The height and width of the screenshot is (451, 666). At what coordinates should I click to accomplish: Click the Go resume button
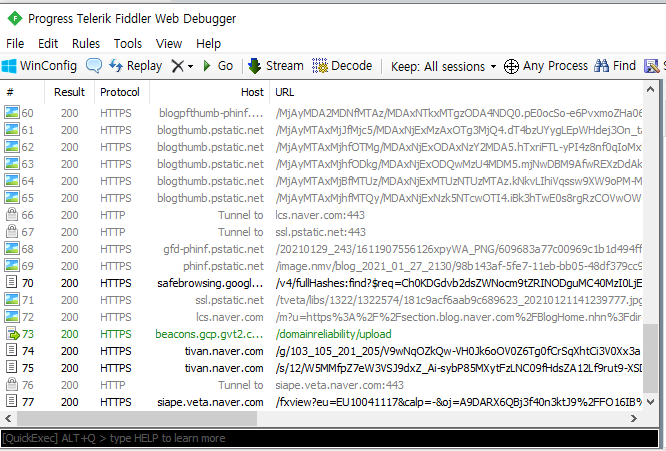click(218, 66)
